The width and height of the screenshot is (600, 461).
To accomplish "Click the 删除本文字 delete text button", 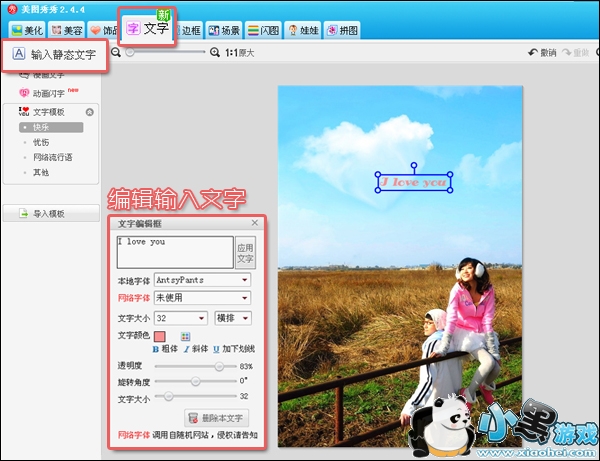I will [x=218, y=418].
